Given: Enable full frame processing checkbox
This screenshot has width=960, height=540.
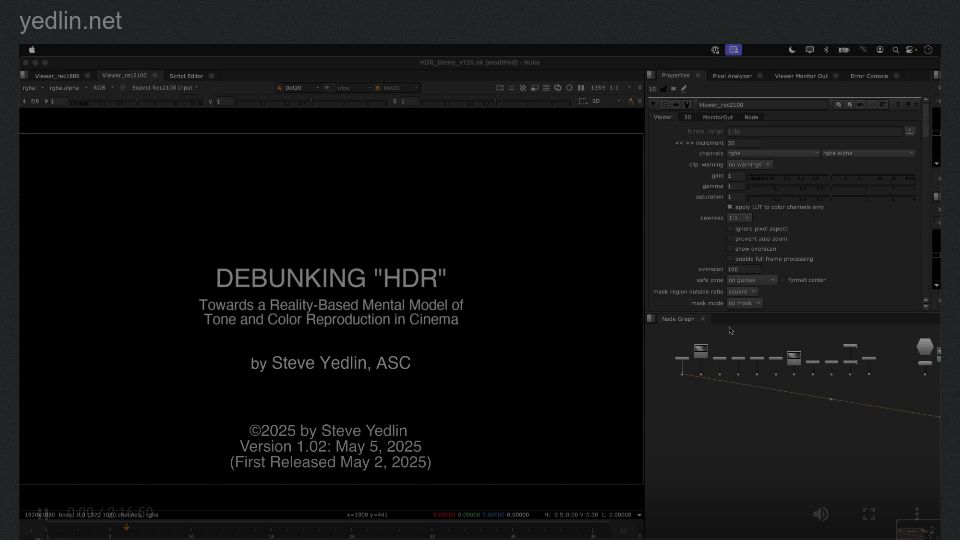Looking at the screenshot, I should [730, 259].
